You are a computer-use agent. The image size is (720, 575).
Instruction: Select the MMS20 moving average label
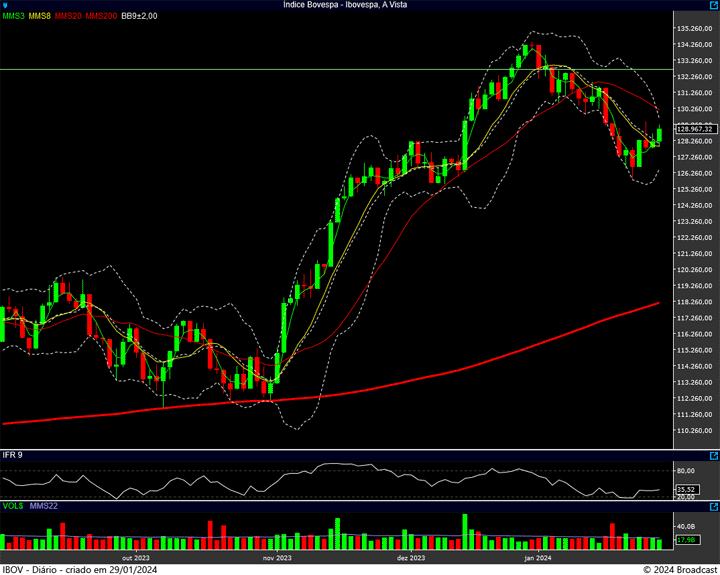pyautogui.click(x=69, y=16)
